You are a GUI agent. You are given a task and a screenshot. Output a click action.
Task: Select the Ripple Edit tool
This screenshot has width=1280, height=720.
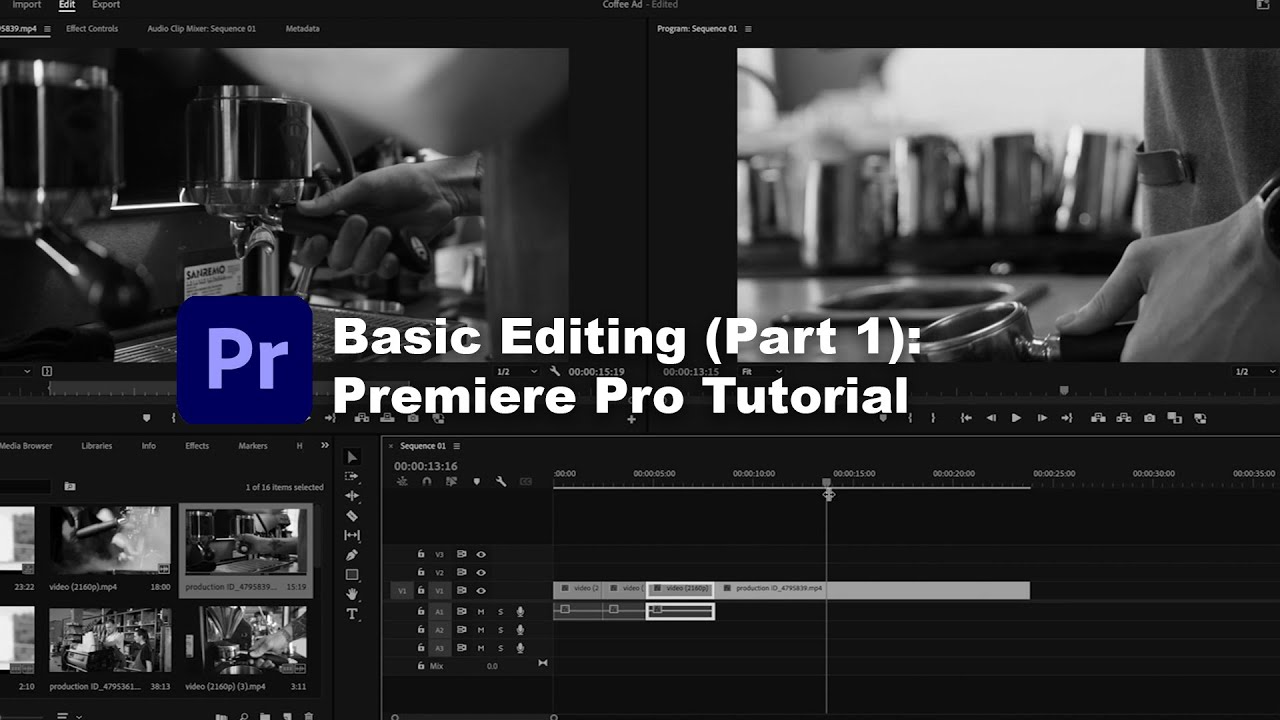[x=352, y=496]
